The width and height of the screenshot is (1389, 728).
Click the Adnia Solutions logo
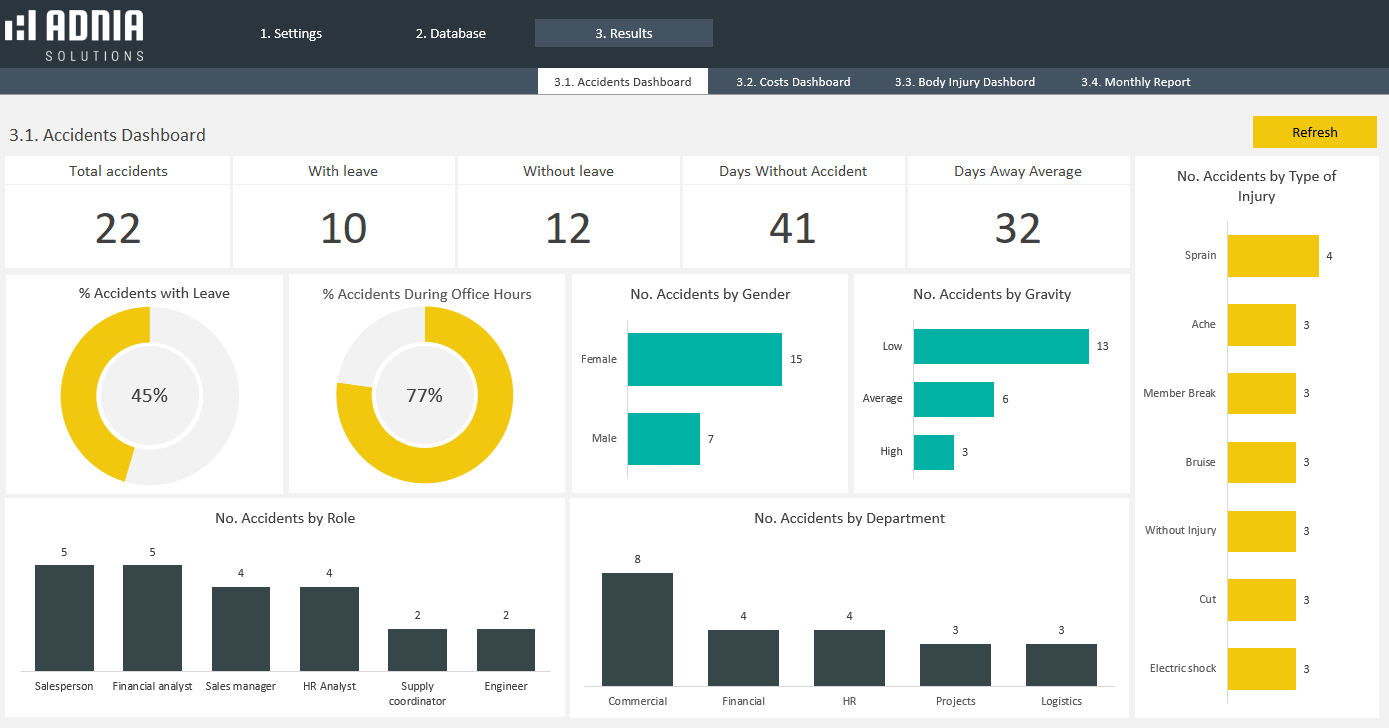point(75,34)
